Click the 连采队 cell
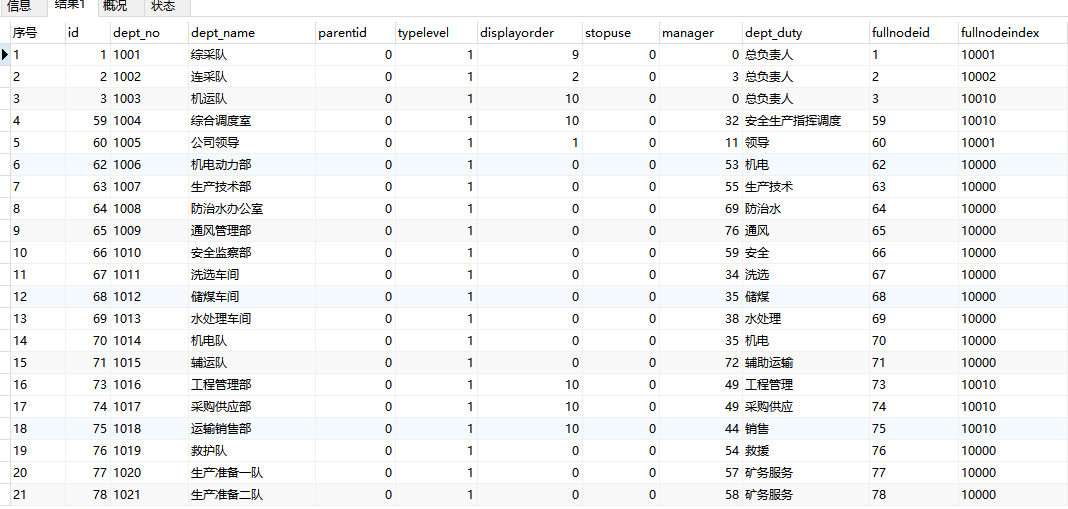 [x=252, y=77]
